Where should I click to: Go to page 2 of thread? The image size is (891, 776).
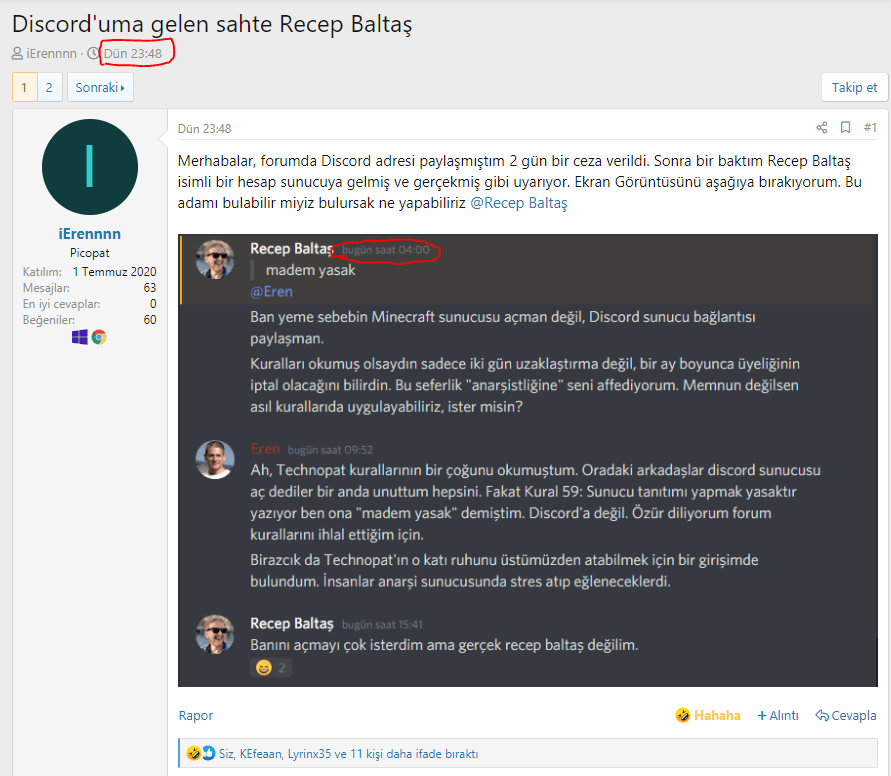[49, 87]
